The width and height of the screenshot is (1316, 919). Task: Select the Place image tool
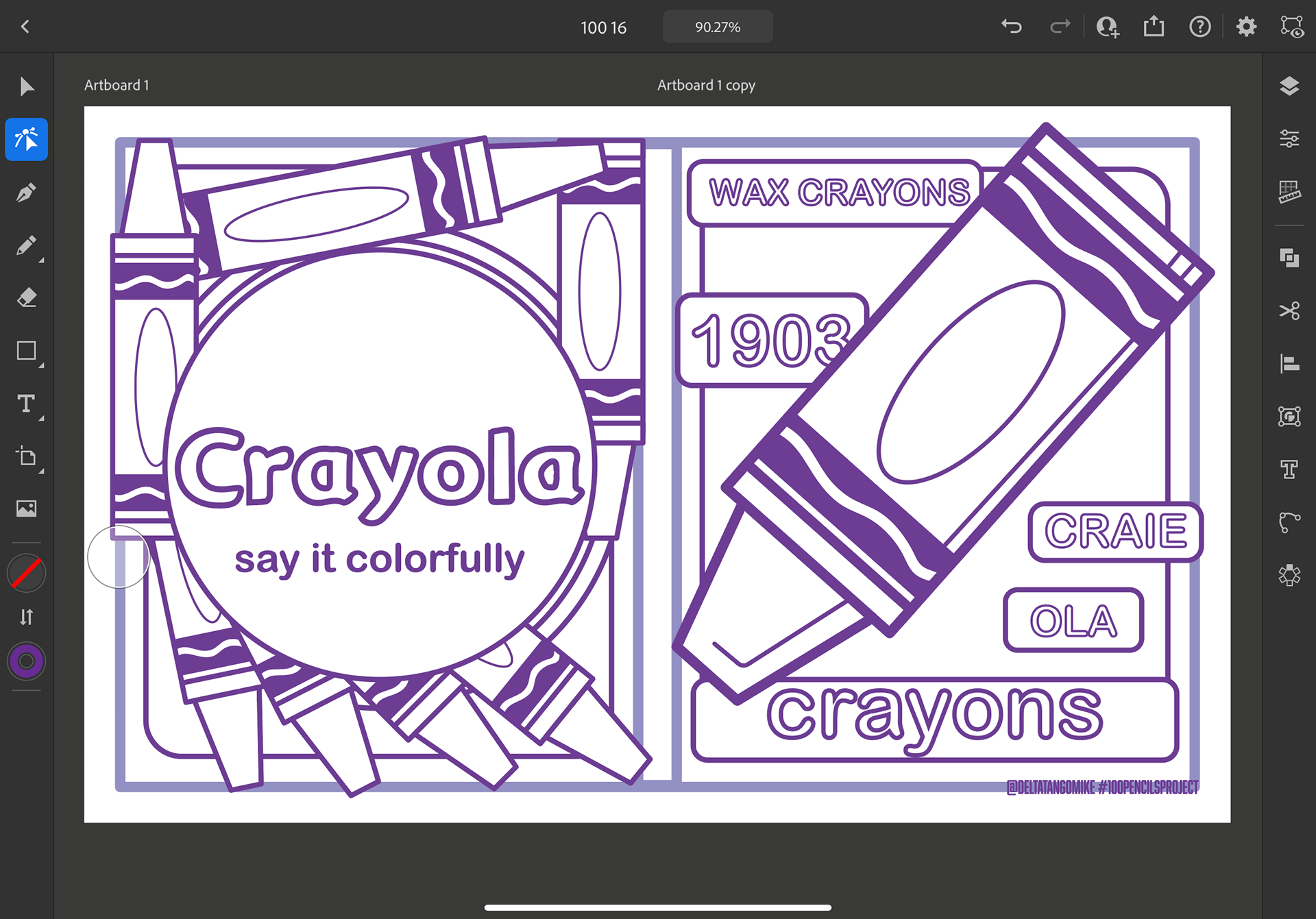pos(27,508)
